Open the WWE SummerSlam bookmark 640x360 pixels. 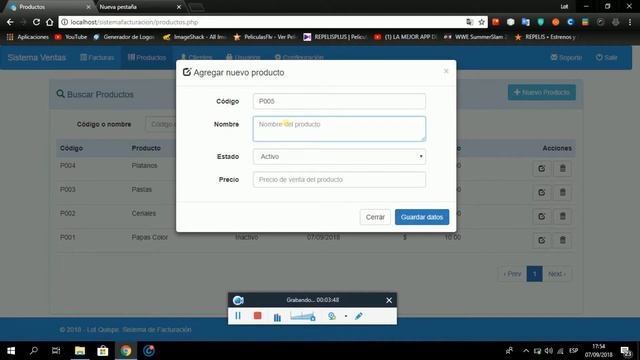(476, 37)
